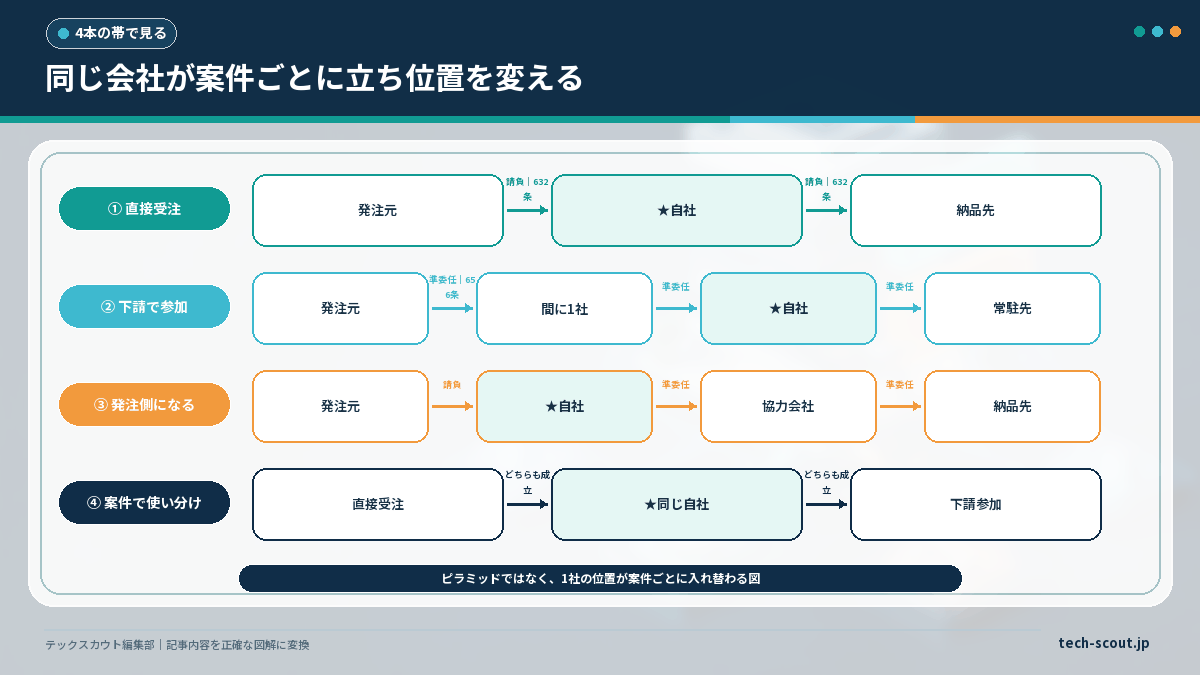Select the ★同じ自社 box
Image resolution: width=1200 pixels, height=675 pixels.
(677, 504)
